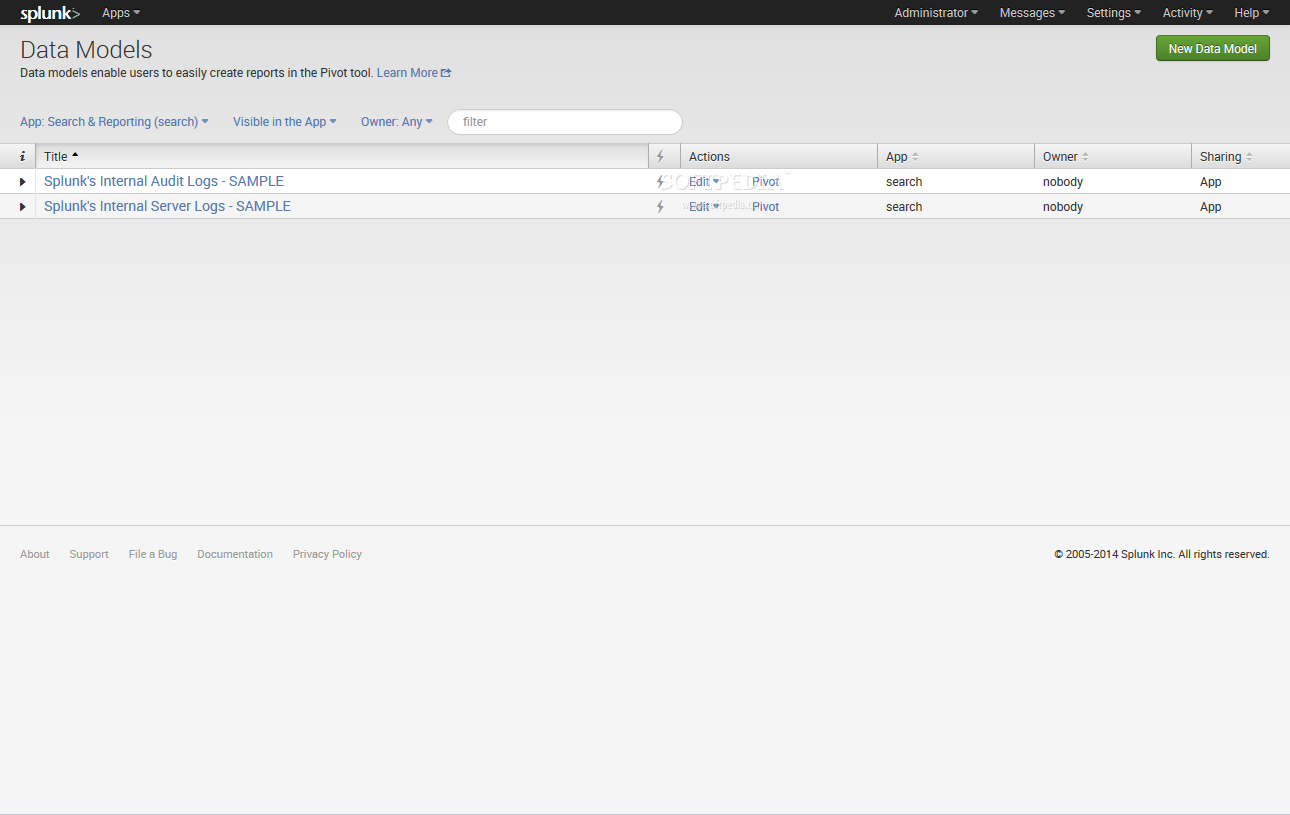Open Splunk's Internal Server Logs - SAMPLE
The width and height of the screenshot is (1290, 815).
click(167, 207)
